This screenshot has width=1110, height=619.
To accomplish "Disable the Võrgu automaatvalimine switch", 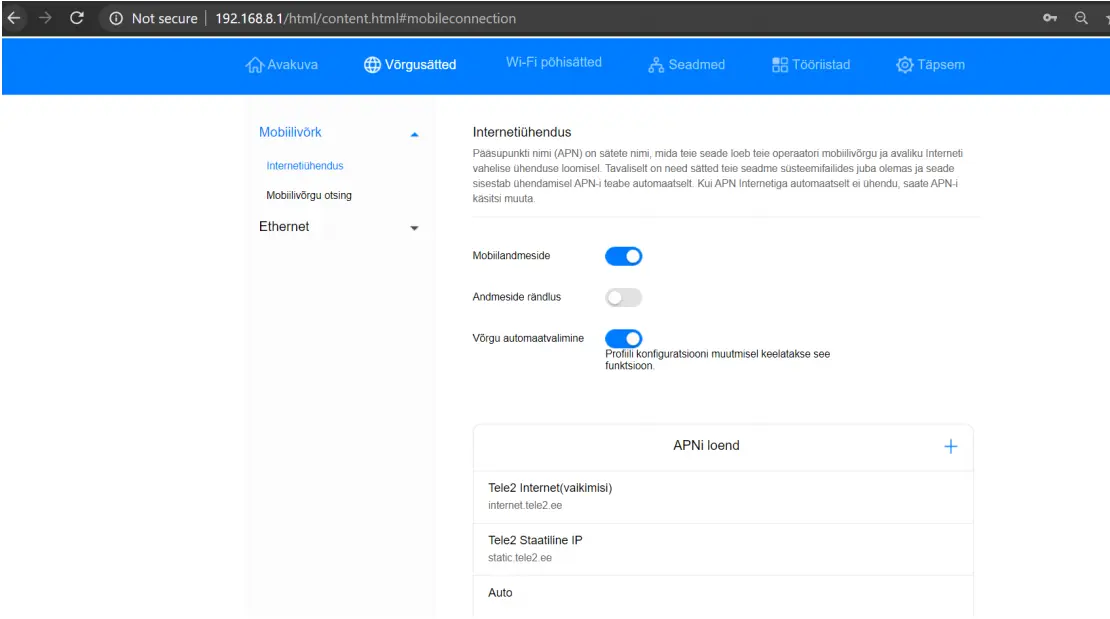I will (x=624, y=339).
